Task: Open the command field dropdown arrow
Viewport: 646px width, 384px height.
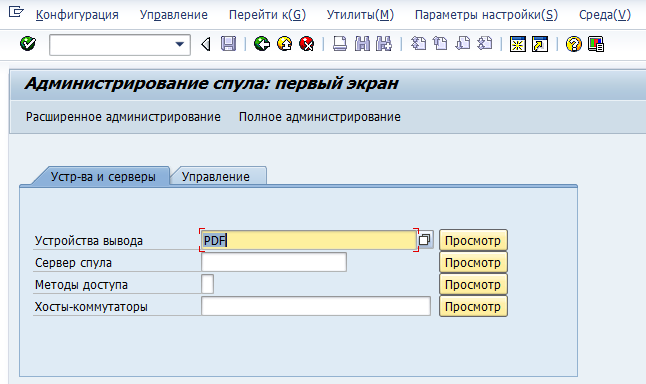Action: pos(180,44)
